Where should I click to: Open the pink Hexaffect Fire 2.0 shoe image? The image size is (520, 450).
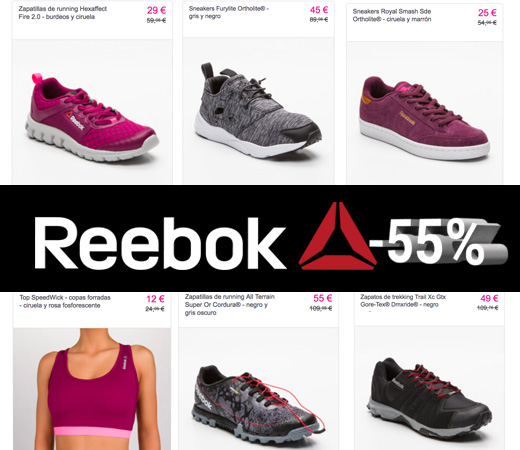[x=92, y=118]
